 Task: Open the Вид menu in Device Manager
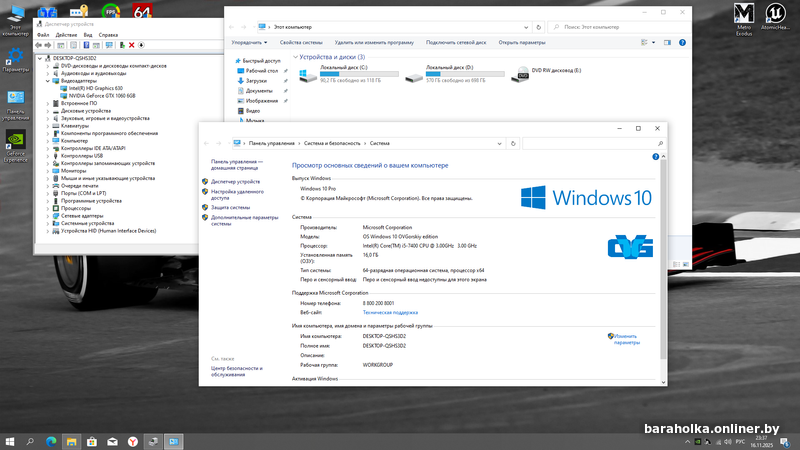(x=87, y=34)
